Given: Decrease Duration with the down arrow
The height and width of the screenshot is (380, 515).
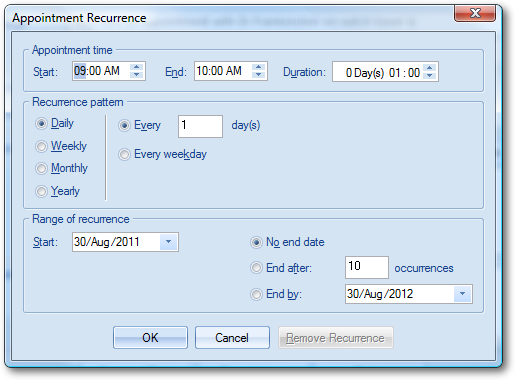Looking at the screenshot, I should [x=429, y=75].
